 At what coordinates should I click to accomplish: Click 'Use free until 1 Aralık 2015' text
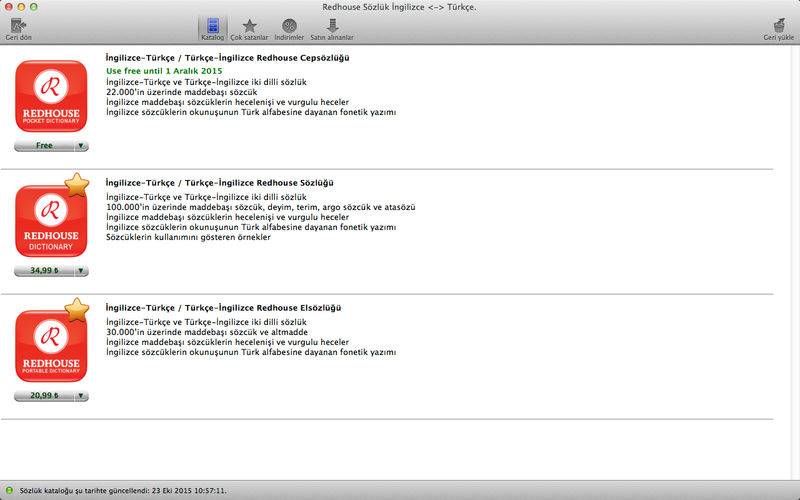click(x=164, y=71)
